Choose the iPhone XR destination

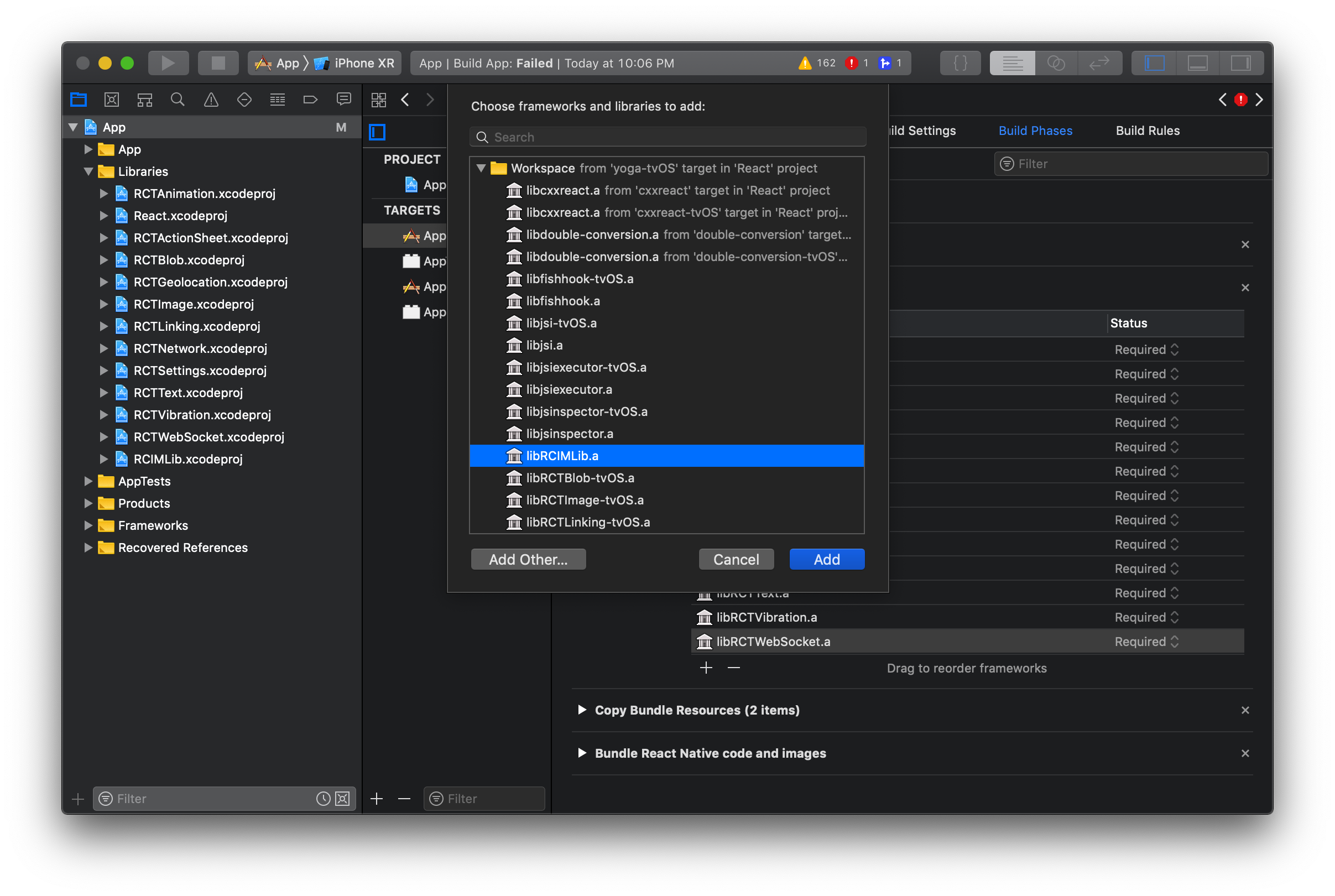pos(354,63)
